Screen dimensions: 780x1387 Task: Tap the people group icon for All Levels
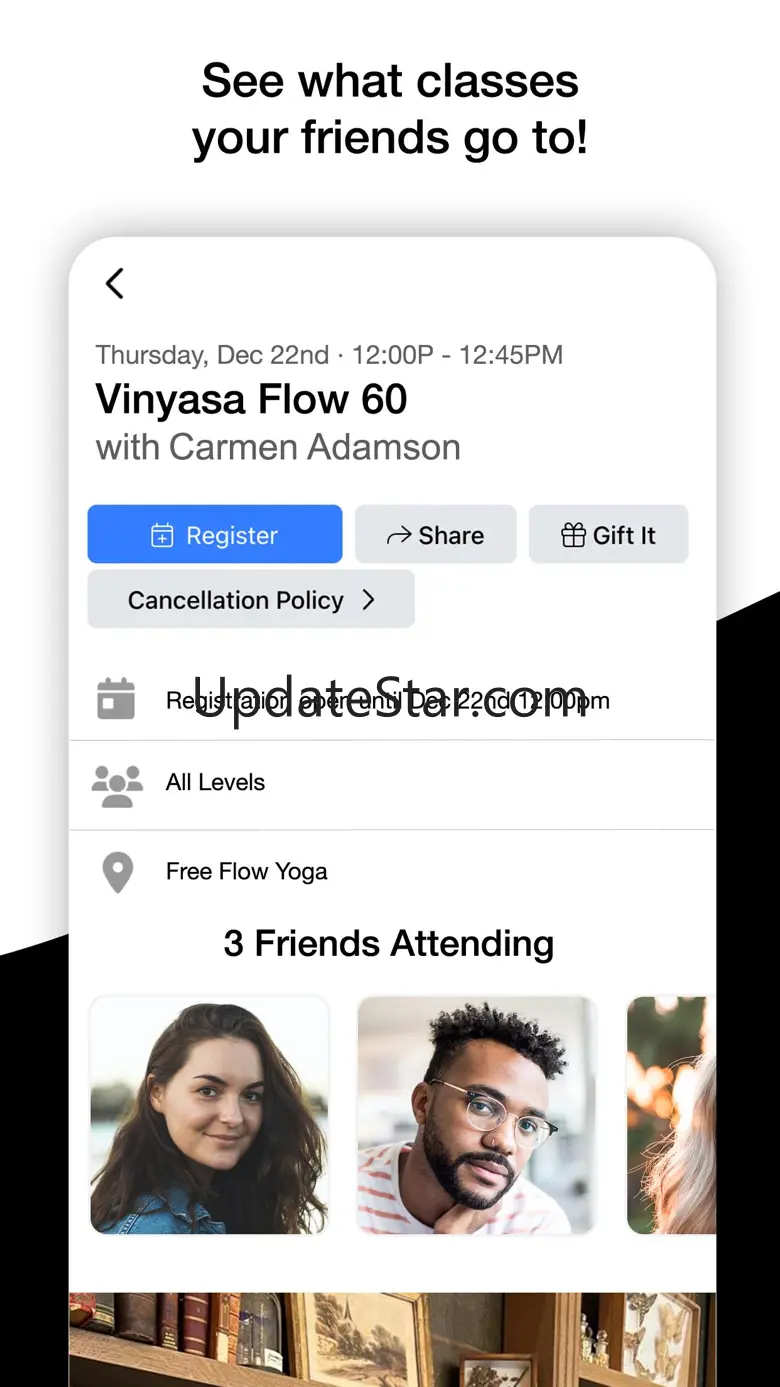click(117, 786)
